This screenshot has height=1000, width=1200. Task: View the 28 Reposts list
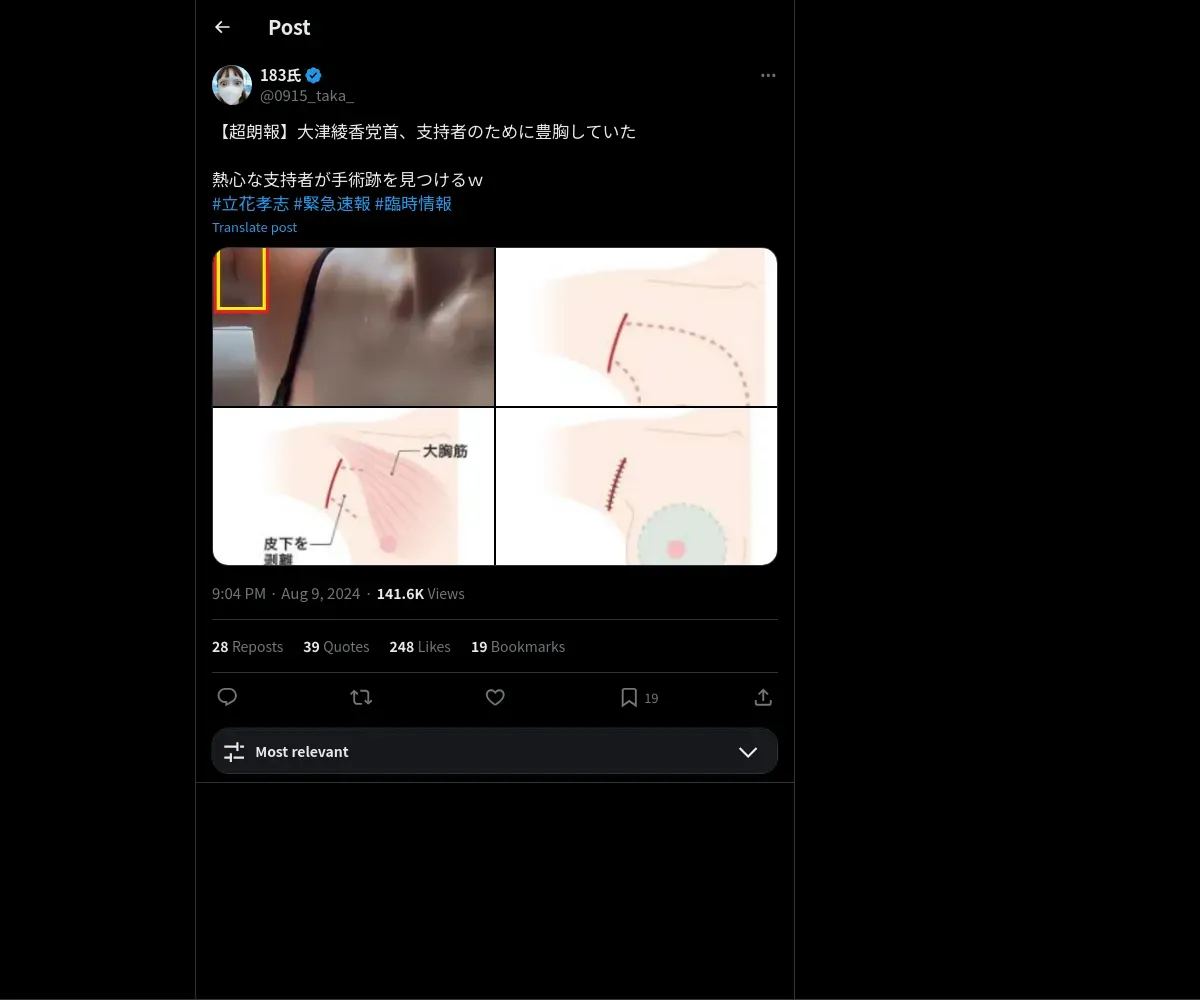pos(247,647)
